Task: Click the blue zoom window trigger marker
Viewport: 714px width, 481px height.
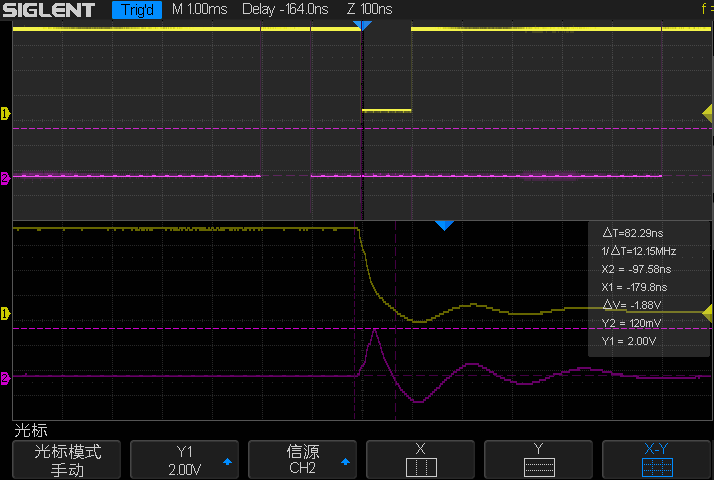Action: (x=444, y=226)
